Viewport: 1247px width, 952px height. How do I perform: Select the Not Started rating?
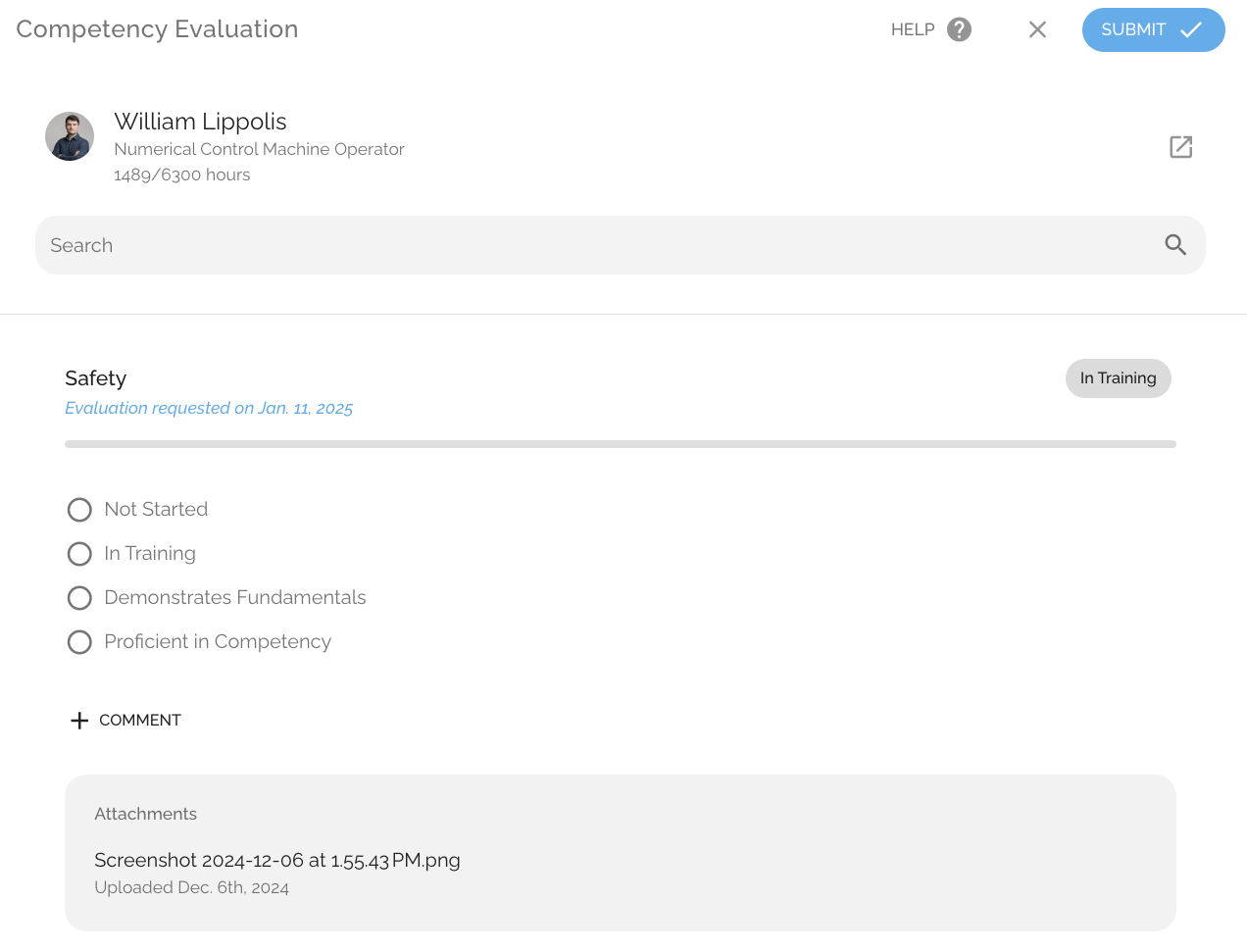79,509
